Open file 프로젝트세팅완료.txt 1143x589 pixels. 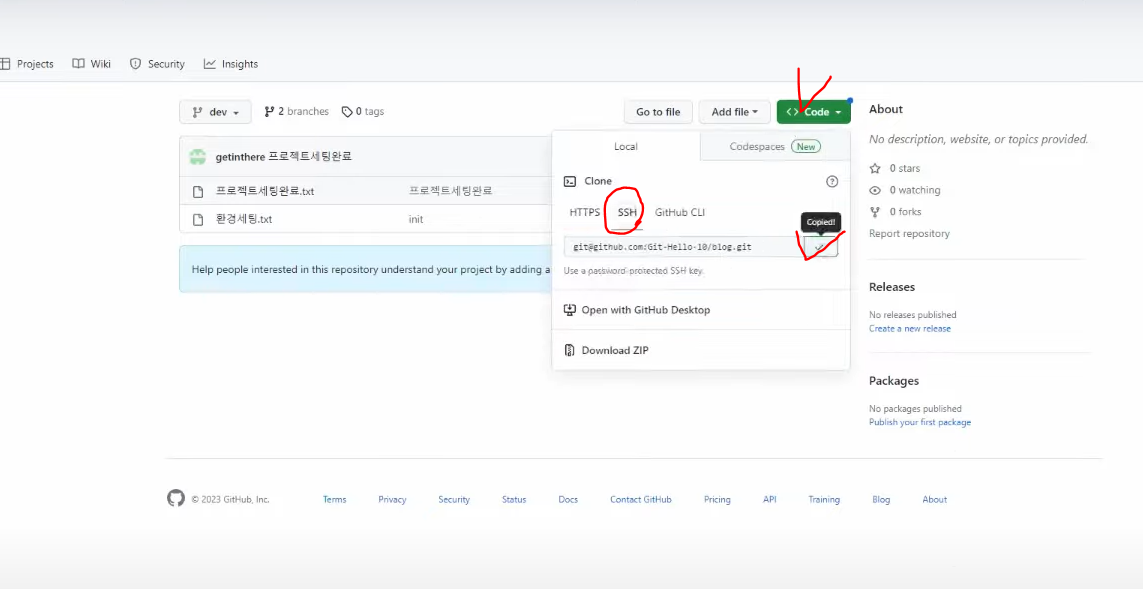(265, 192)
